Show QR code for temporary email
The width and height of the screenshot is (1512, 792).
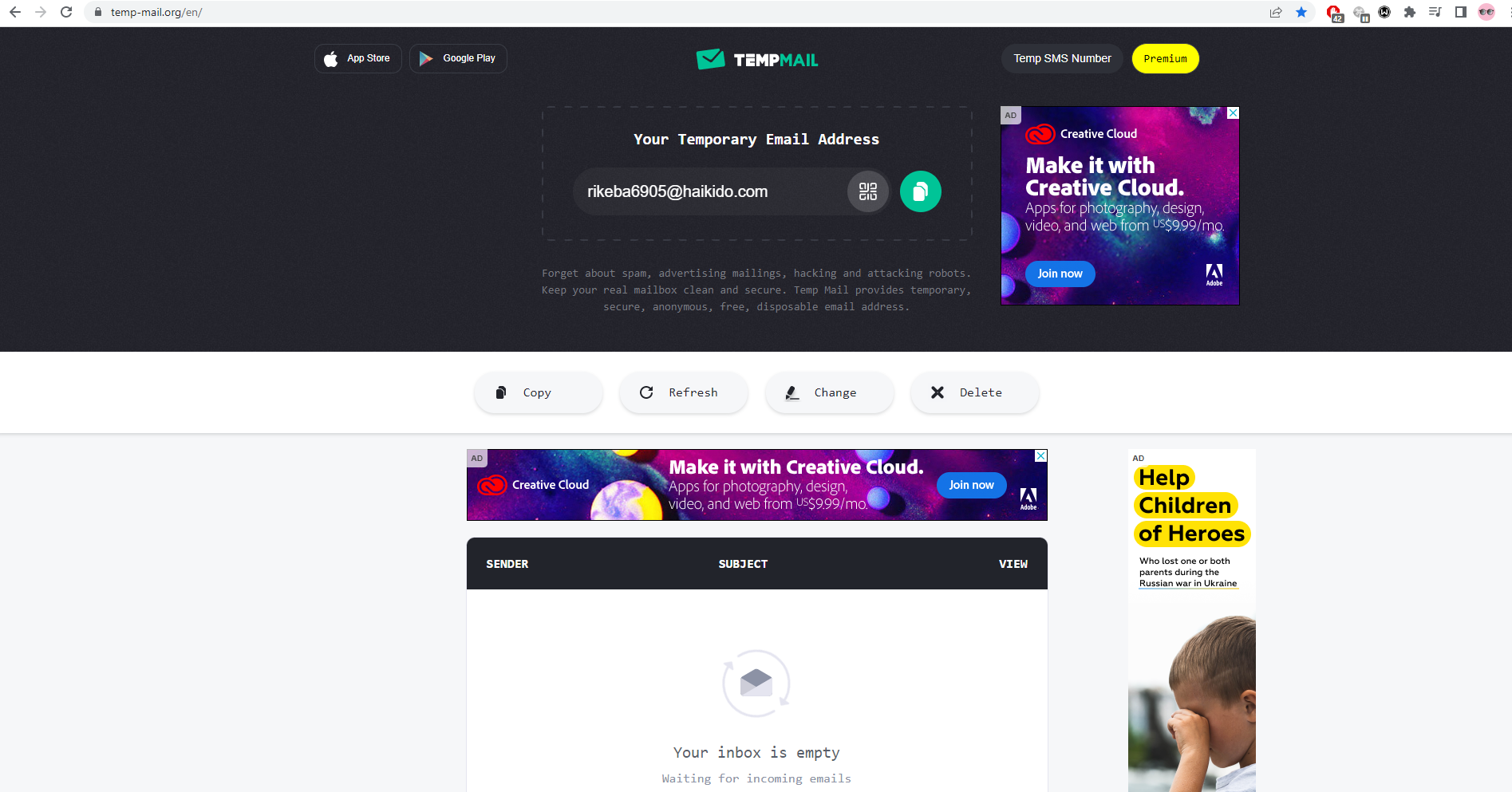pos(867,191)
